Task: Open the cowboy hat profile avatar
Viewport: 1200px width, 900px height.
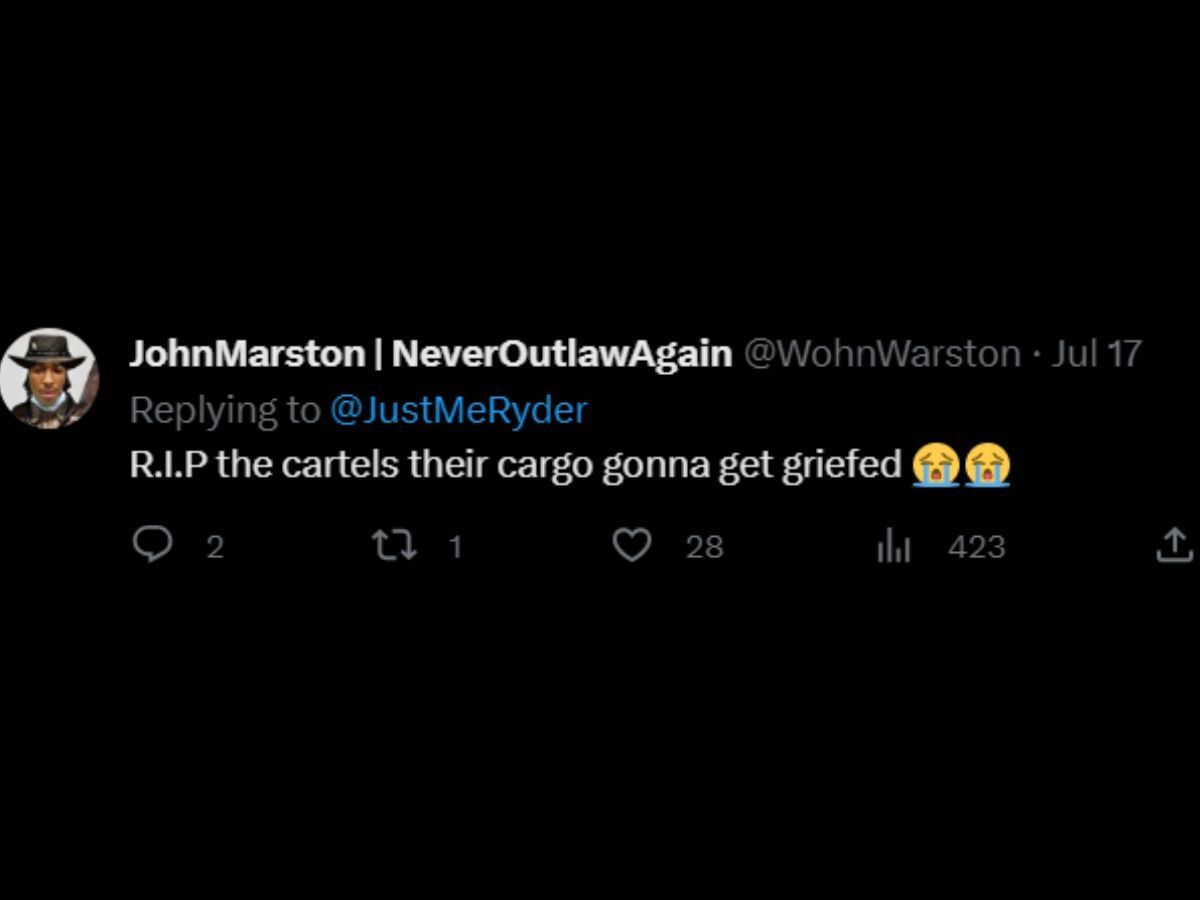Action: pos(49,379)
